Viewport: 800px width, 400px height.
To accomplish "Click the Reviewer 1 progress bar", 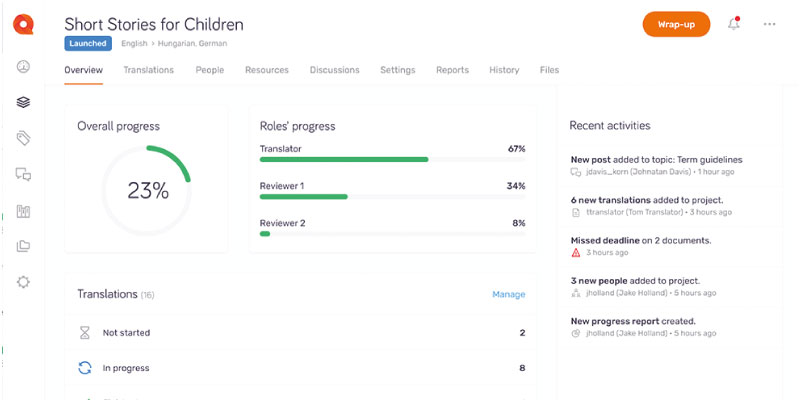I will [x=392, y=196].
